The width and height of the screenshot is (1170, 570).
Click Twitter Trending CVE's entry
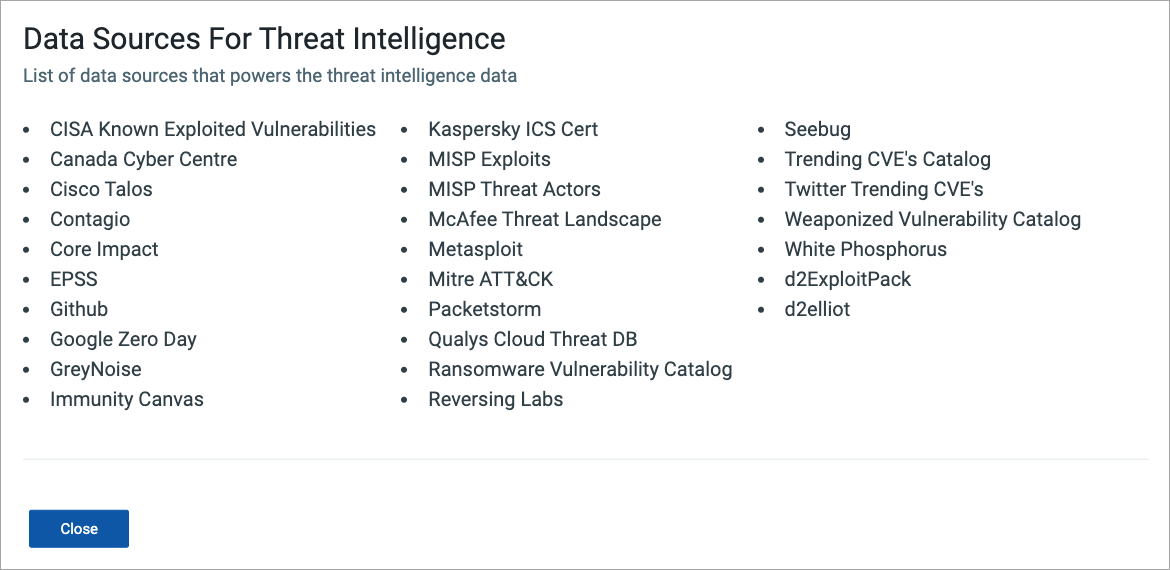tap(884, 189)
